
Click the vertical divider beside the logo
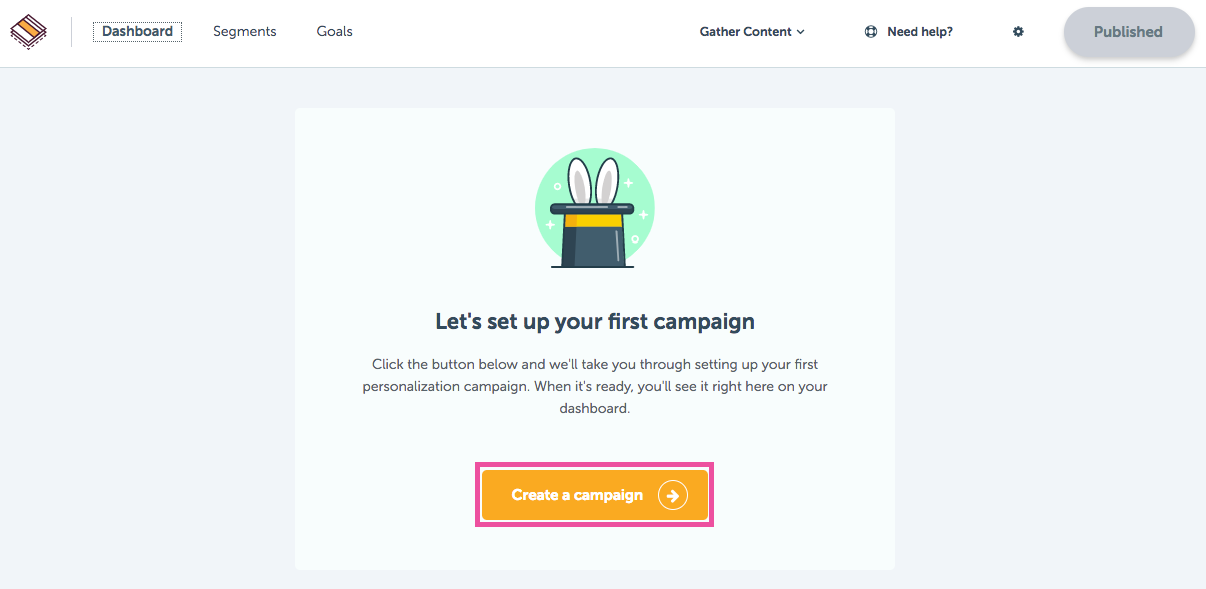coord(72,32)
